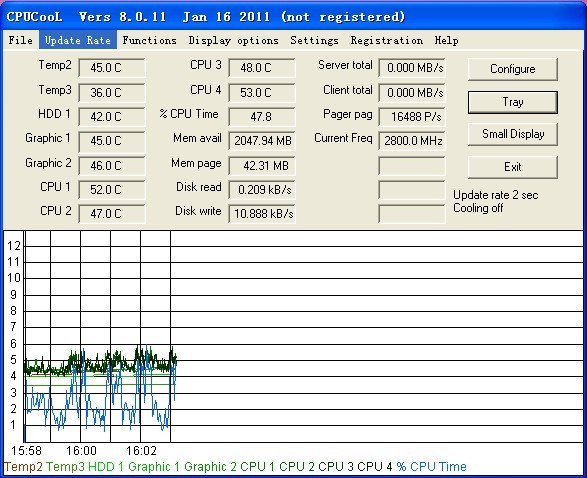Open the Display options menu

tap(234, 40)
